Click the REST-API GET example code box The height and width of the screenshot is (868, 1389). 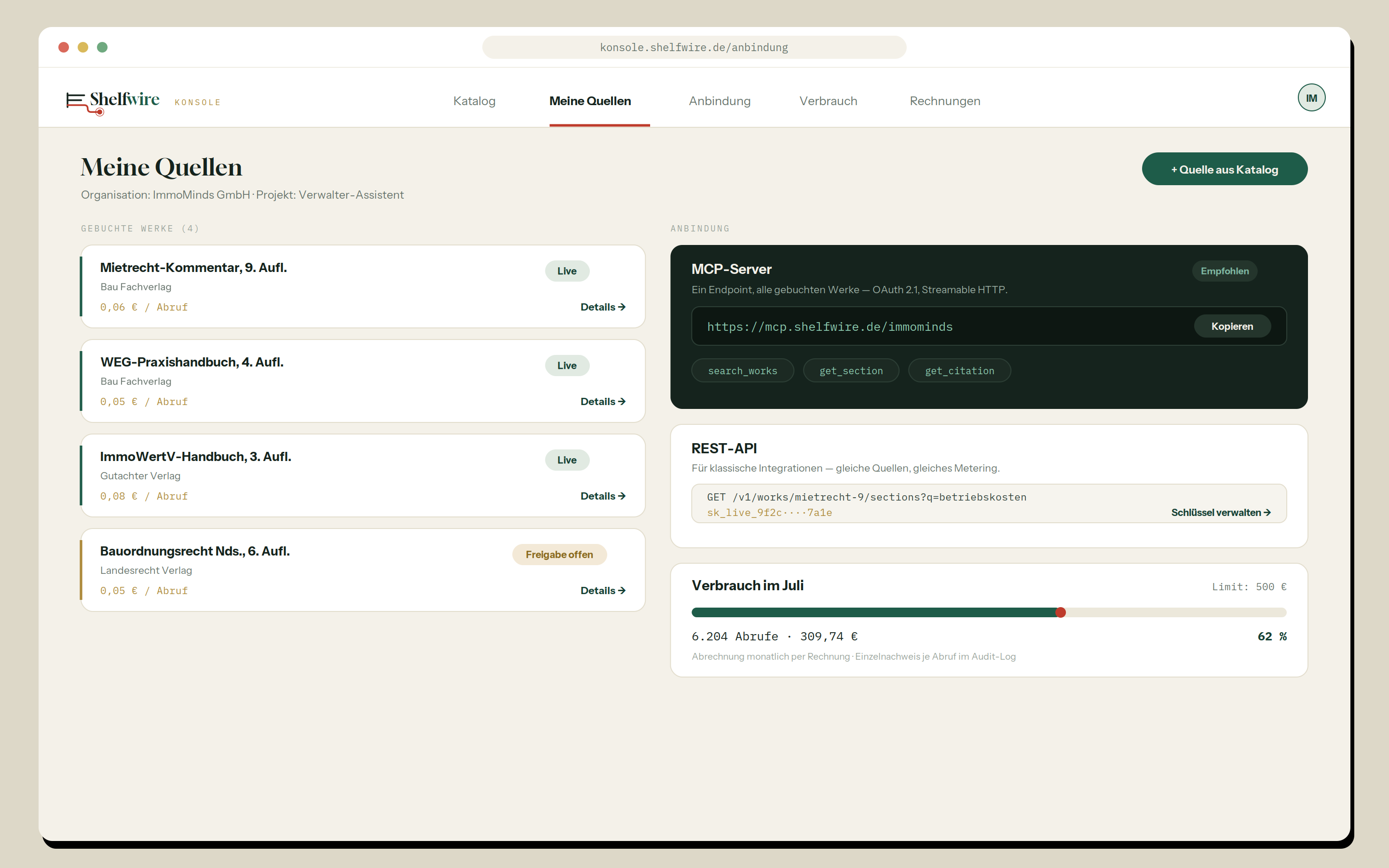pos(988,503)
